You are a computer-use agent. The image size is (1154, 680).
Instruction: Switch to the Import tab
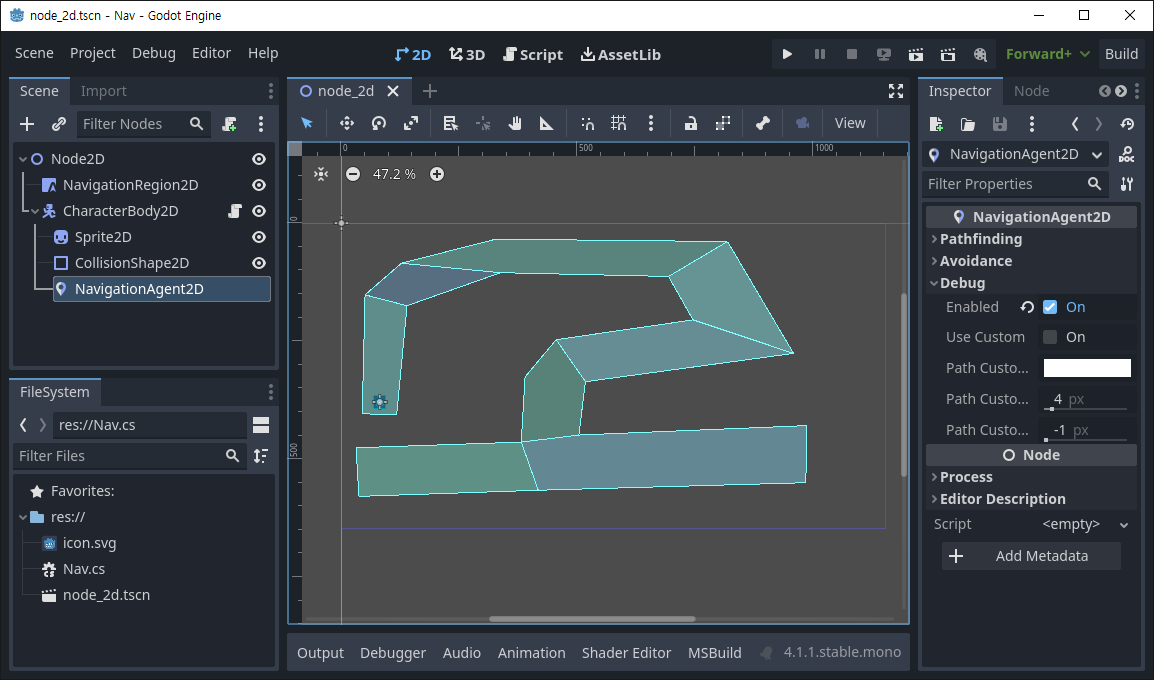[103, 91]
